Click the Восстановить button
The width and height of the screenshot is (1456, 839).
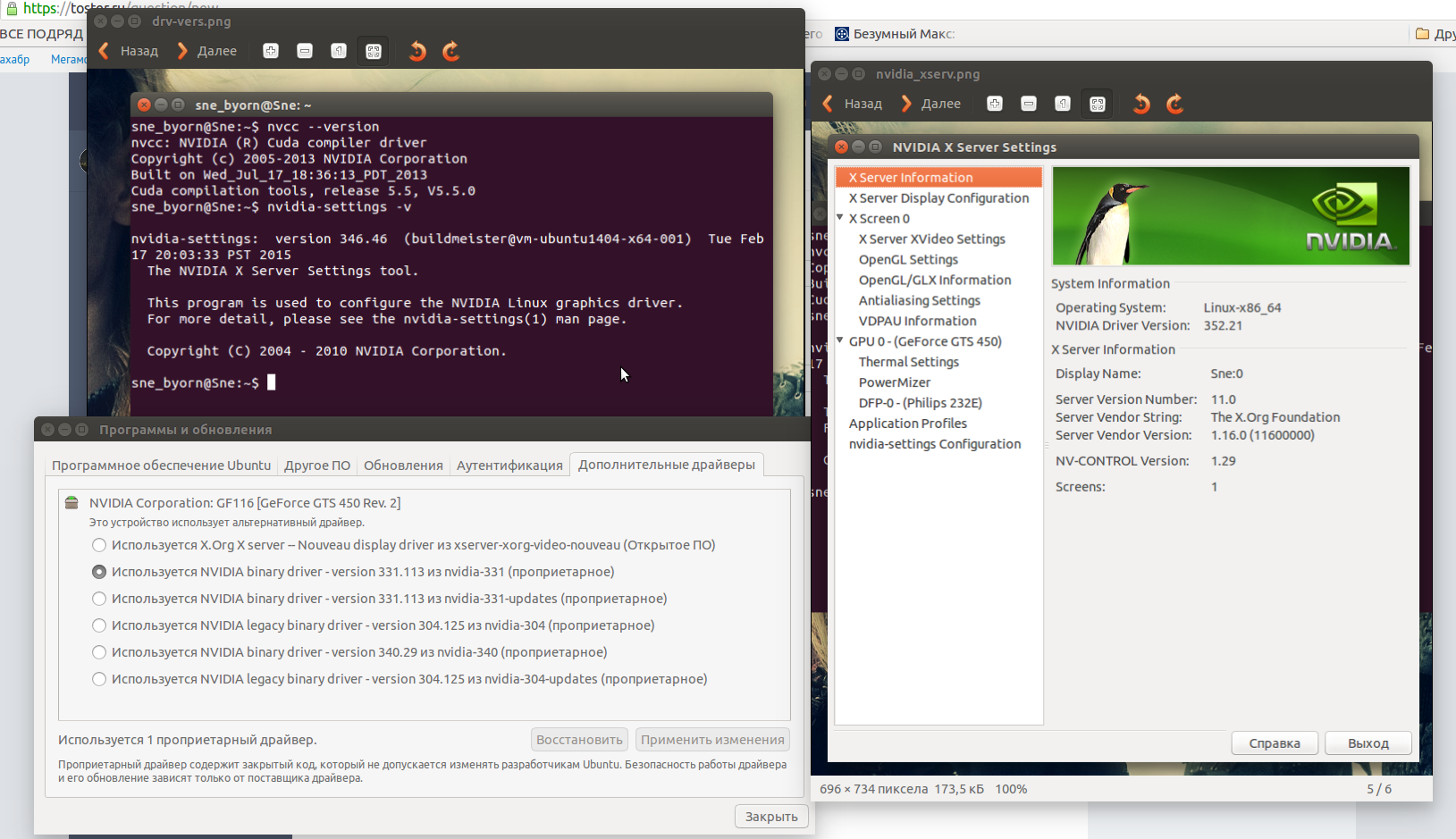(579, 740)
